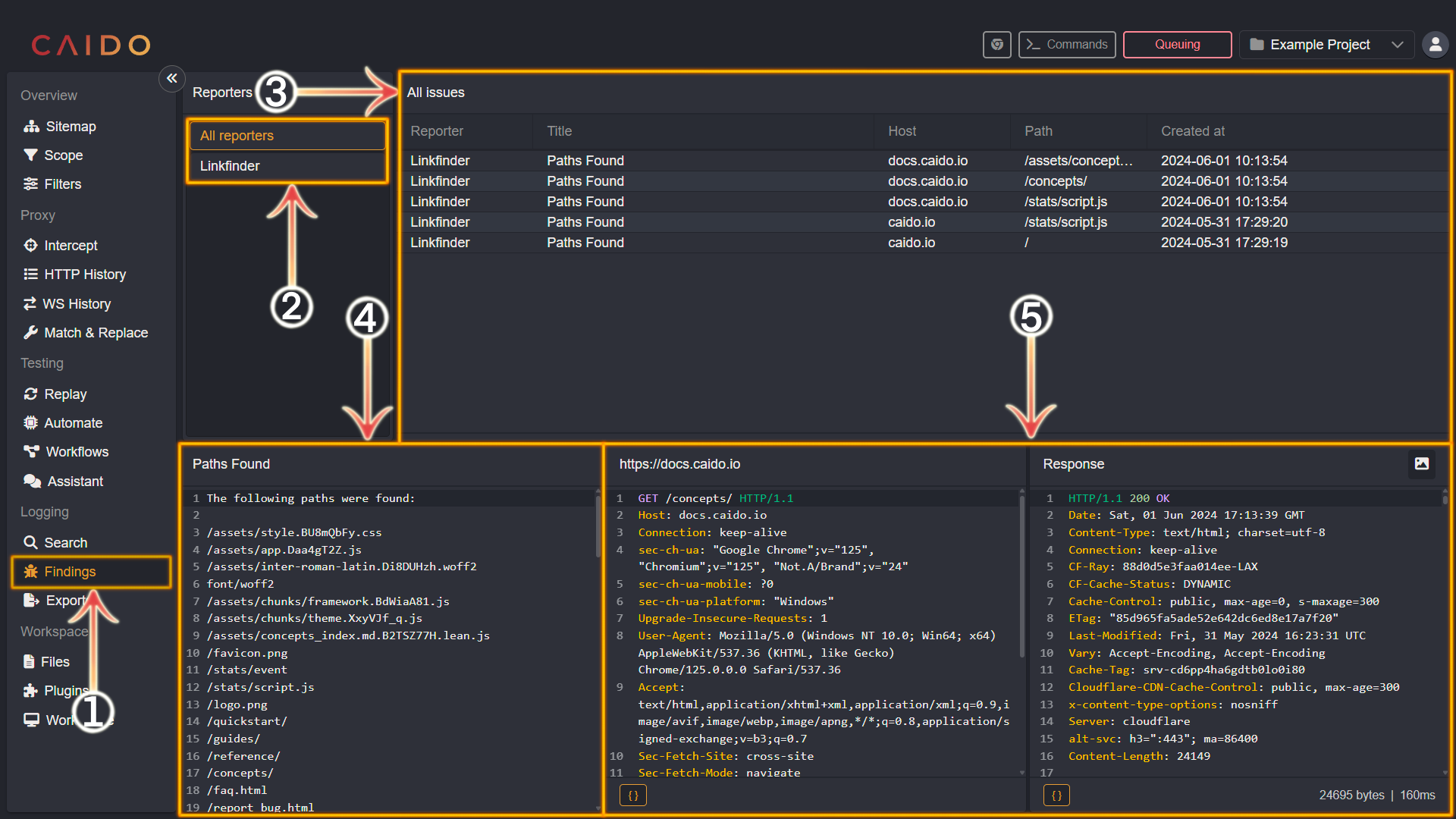The height and width of the screenshot is (819, 1456).
Task: Click the HTTP History list icon
Action: (x=30, y=275)
